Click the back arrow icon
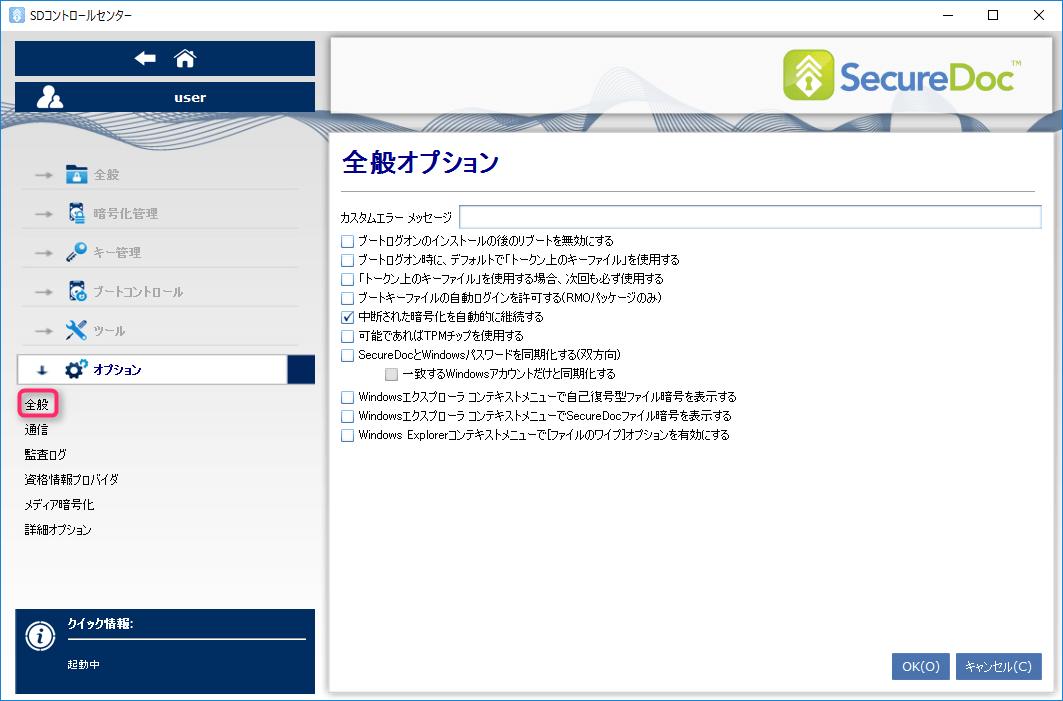 (x=145, y=59)
